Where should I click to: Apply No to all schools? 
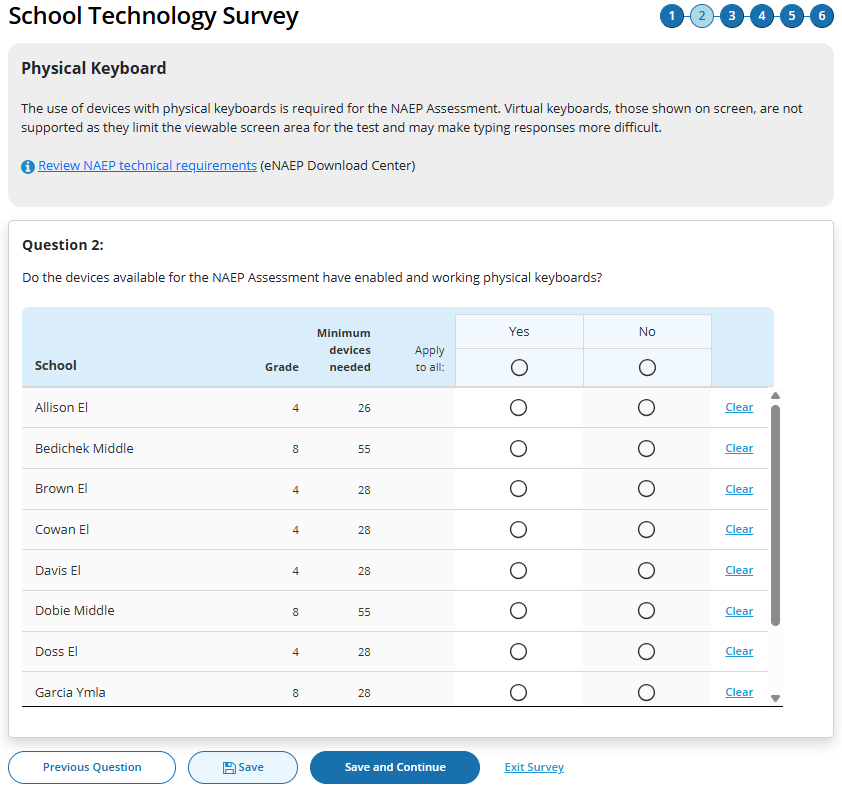[x=646, y=368]
